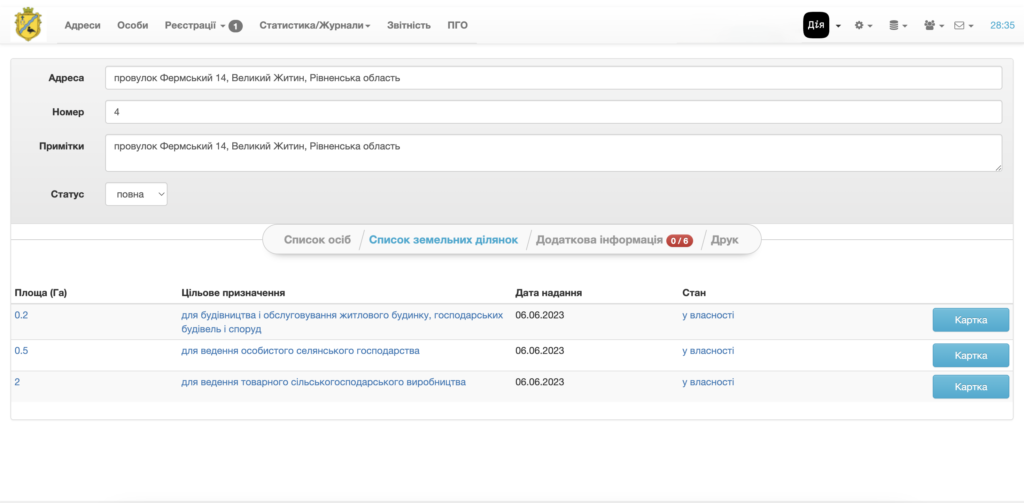The image size is (1024, 503).
Task: Click у власності in the 0.5 row
Action: pyautogui.click(x=708, y=351)
